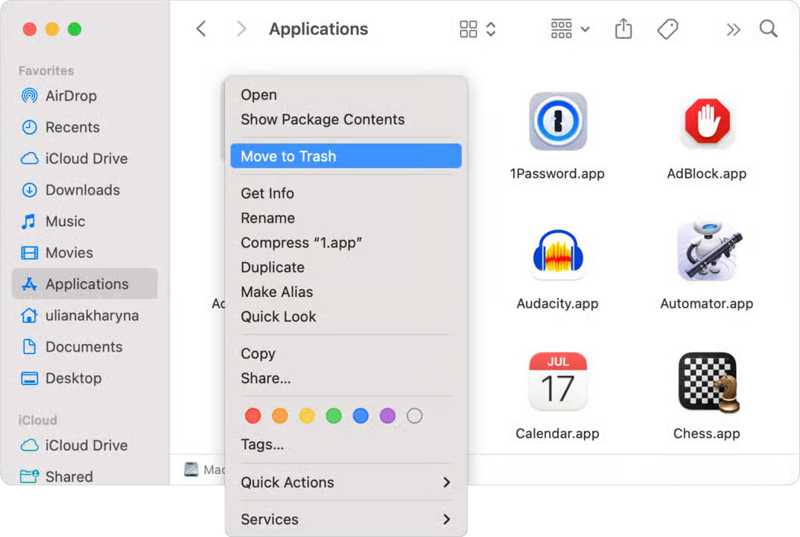Open the group-by options dropdown
The height and width of the screenshot is (537, 800).
click(x=570, y=29)
